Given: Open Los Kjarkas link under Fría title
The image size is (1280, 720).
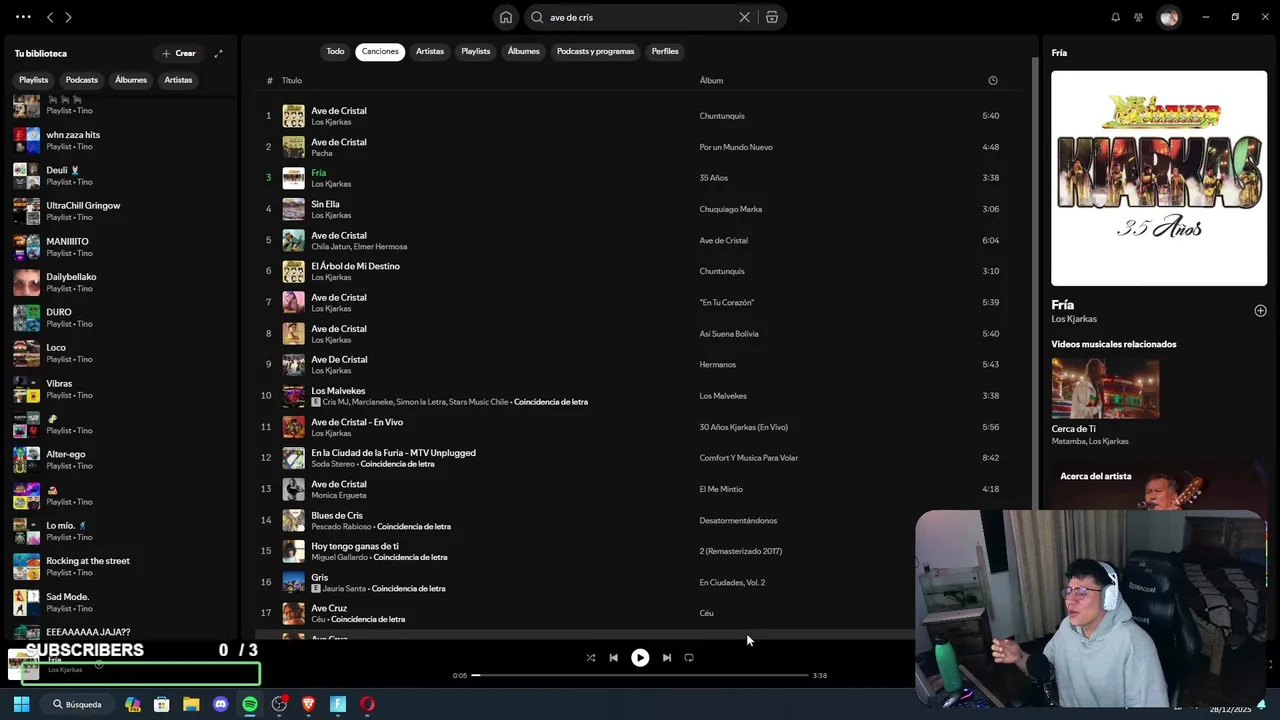Looking at the screenshot, I should [1074, 319].
